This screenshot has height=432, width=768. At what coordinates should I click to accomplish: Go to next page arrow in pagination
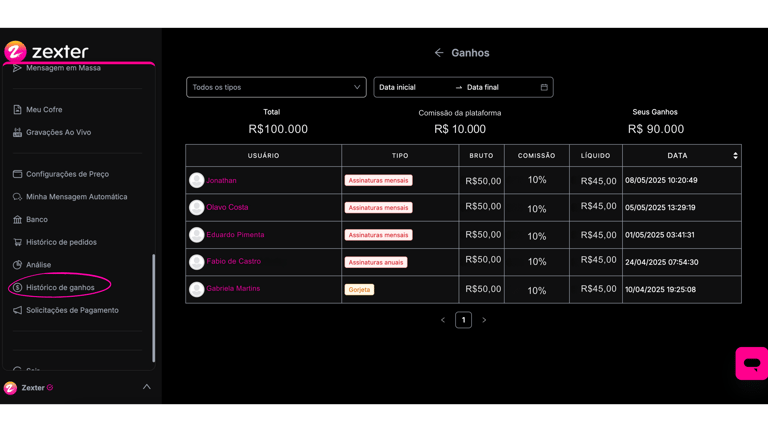484,320
